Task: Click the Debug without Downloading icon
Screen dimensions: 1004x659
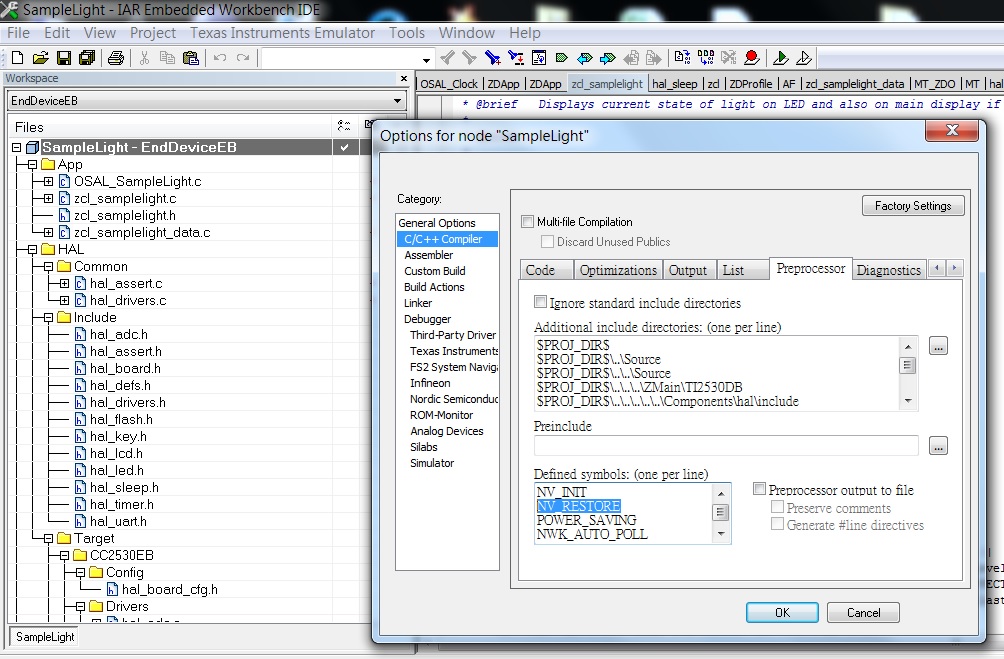Action: (804, 58)
